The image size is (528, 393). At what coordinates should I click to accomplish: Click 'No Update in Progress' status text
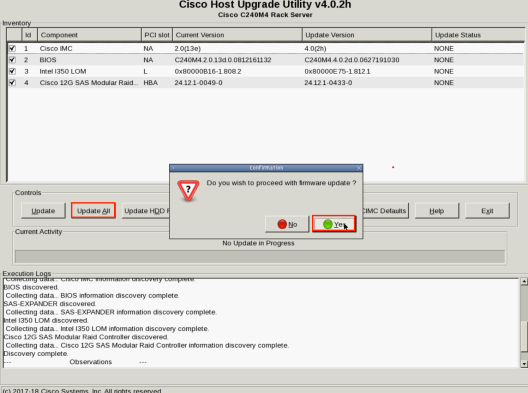click(x=258, y=243)
